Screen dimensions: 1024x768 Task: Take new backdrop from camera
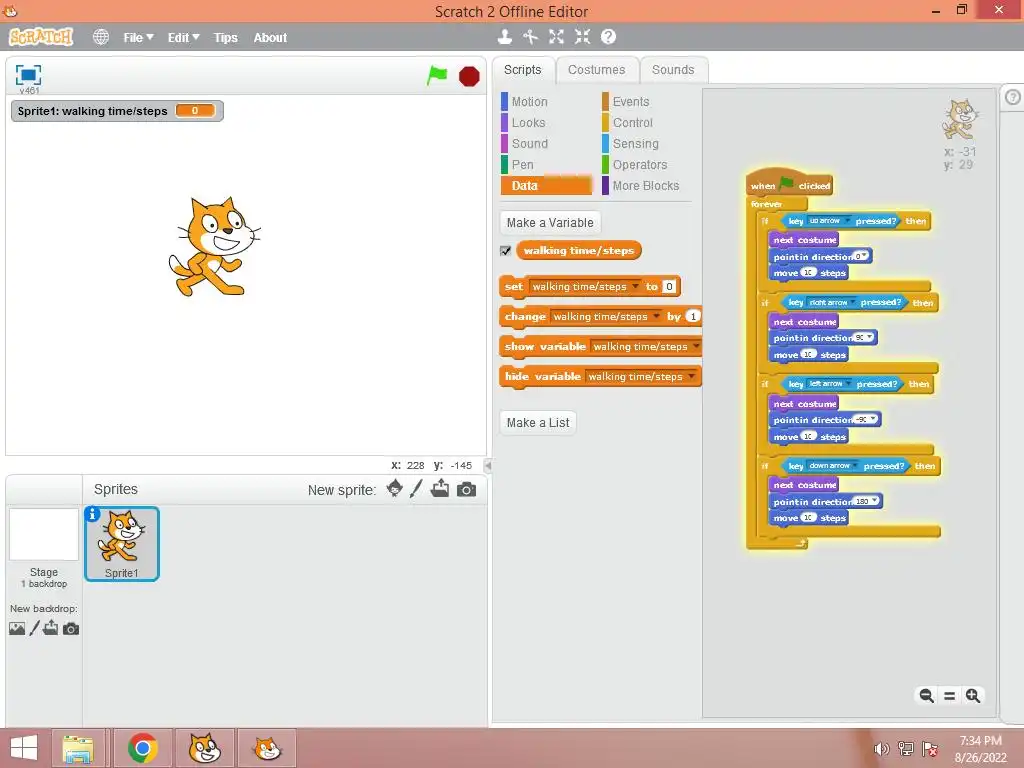click(71, 629)
